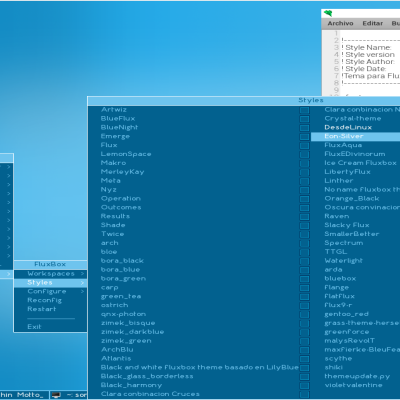Apply the FluxEDivinorum style
Image resolution: width=400 pixels, height=400 pixels.
356,154
